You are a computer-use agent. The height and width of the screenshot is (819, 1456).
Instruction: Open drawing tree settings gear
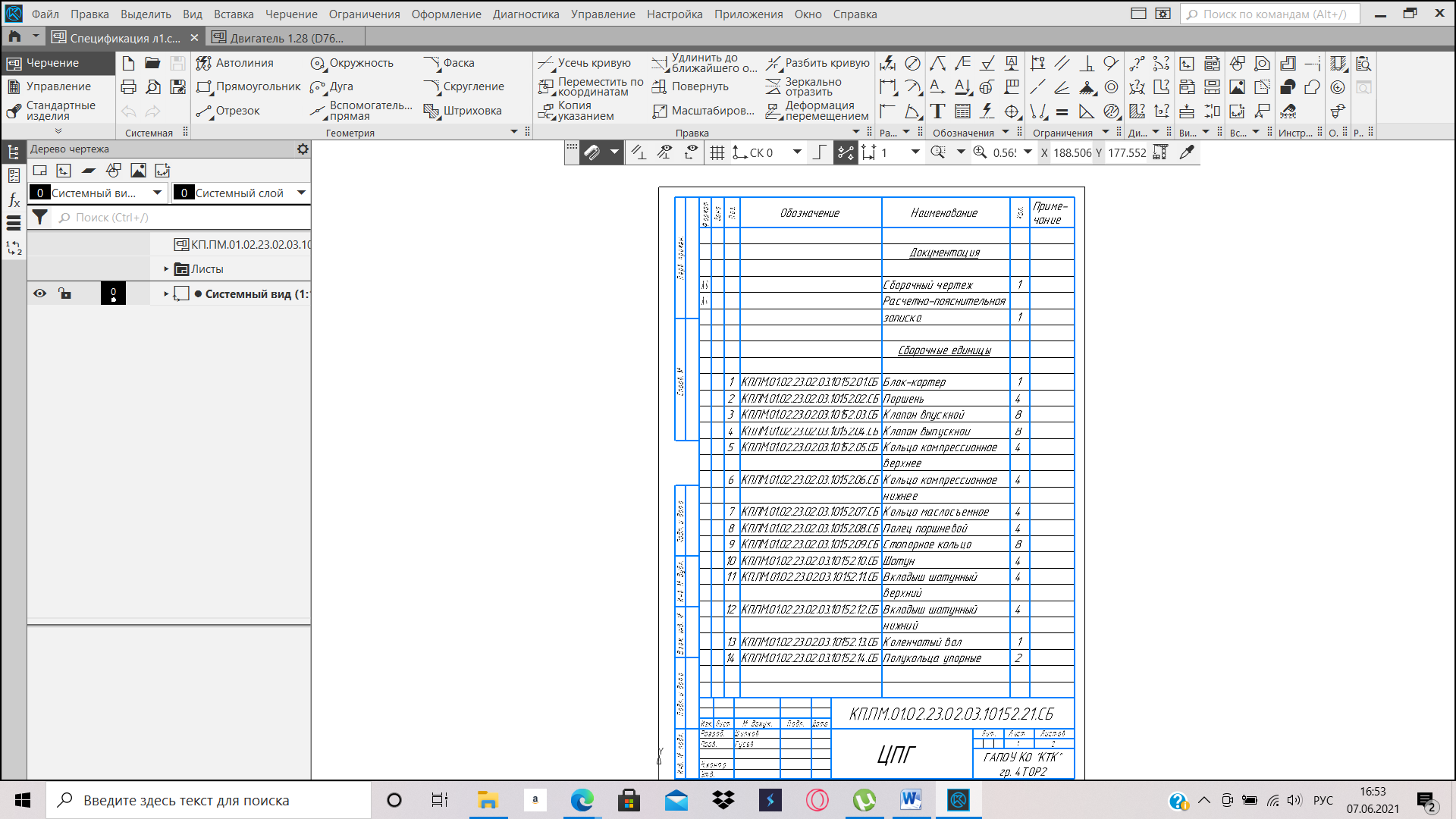point(303,149)
